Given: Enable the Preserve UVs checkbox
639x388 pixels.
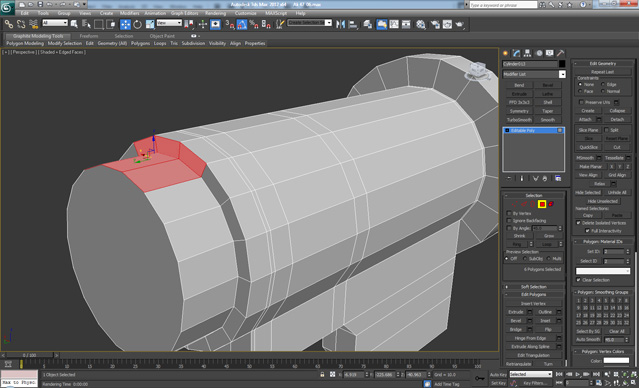Looking at the screenshot, I should point(581,102).
